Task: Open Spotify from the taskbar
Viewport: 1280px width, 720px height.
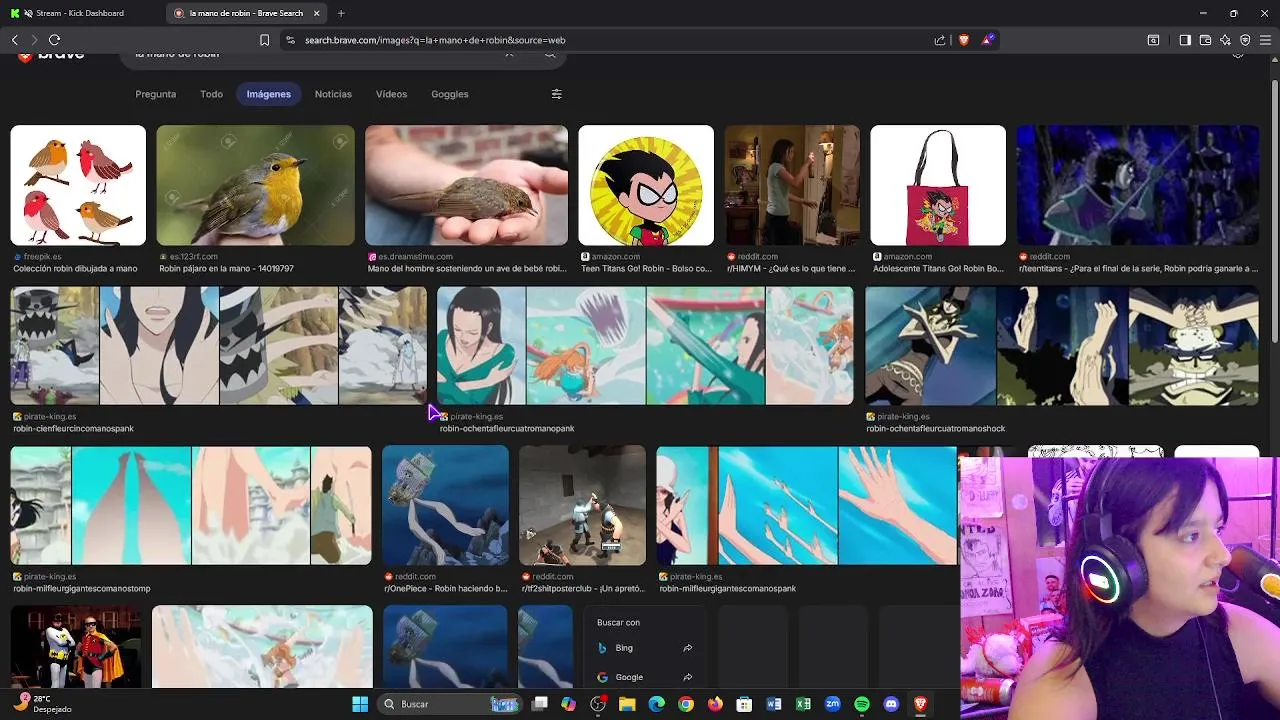Action: click(862, 704)
